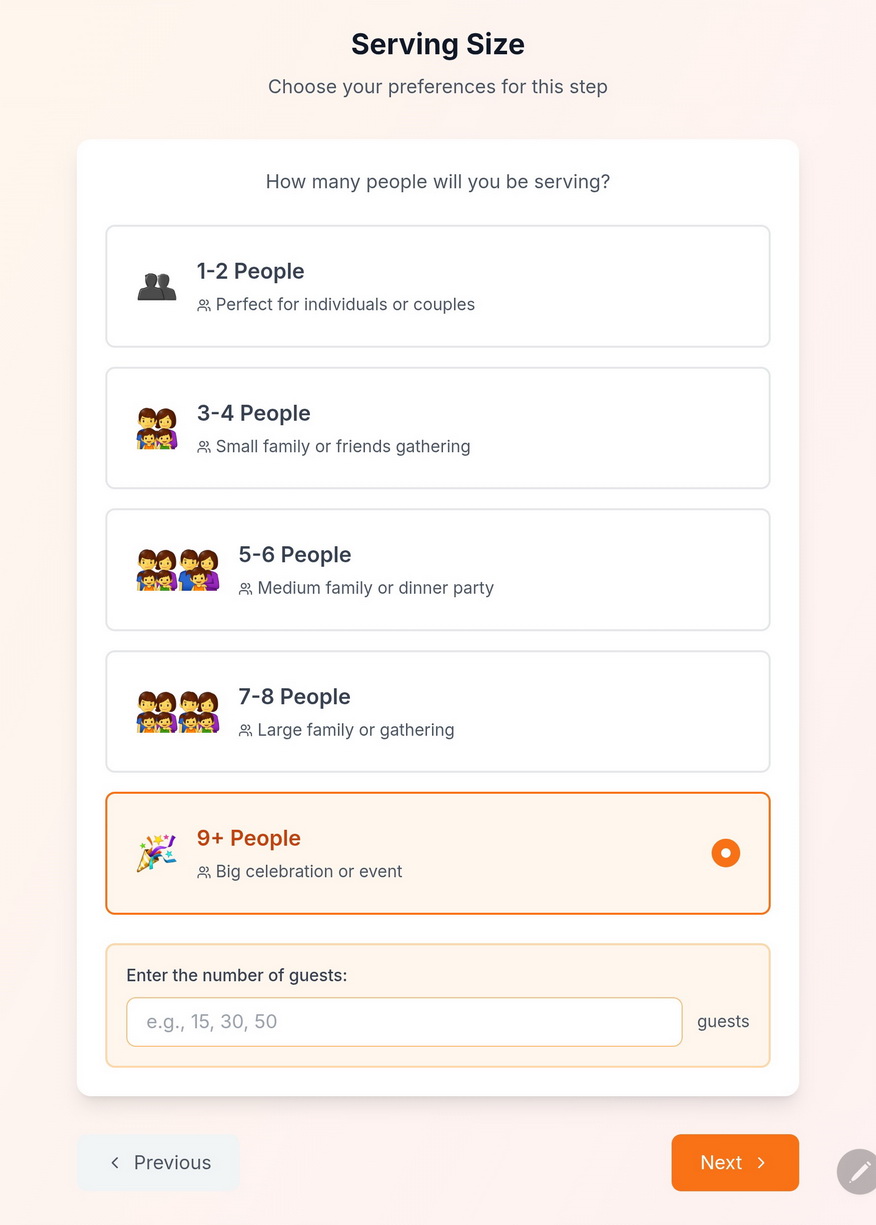
Task: Click the family emoji for 3-4 People
Action: [x=156, y=429]
